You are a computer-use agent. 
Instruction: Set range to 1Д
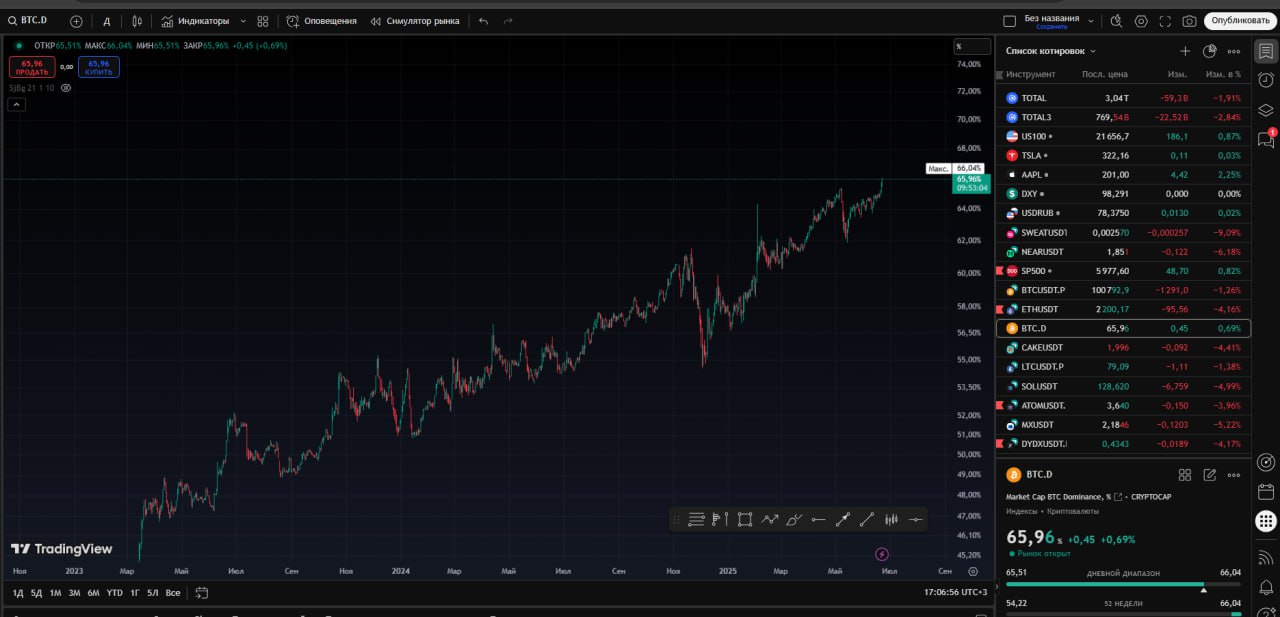[18, 593]
